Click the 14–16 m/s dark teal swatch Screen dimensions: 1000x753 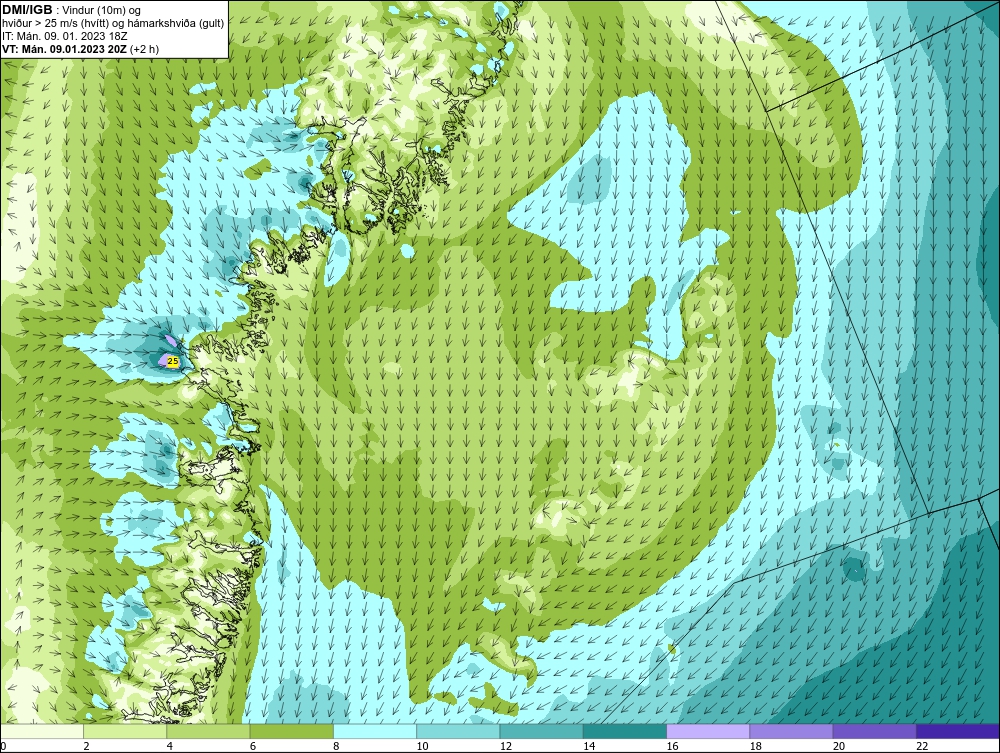(625, 731)
